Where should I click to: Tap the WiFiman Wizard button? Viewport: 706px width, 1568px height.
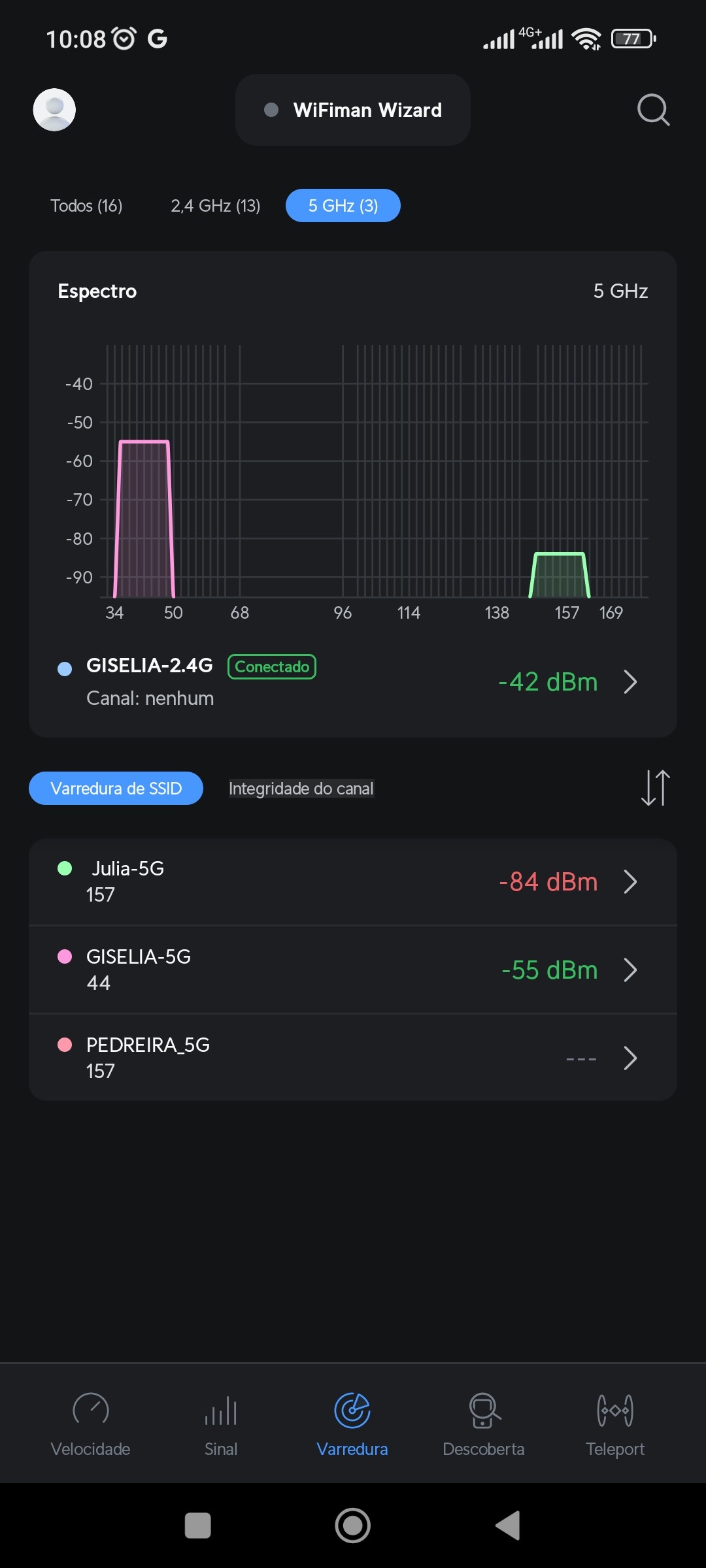[x=353, y=110]
